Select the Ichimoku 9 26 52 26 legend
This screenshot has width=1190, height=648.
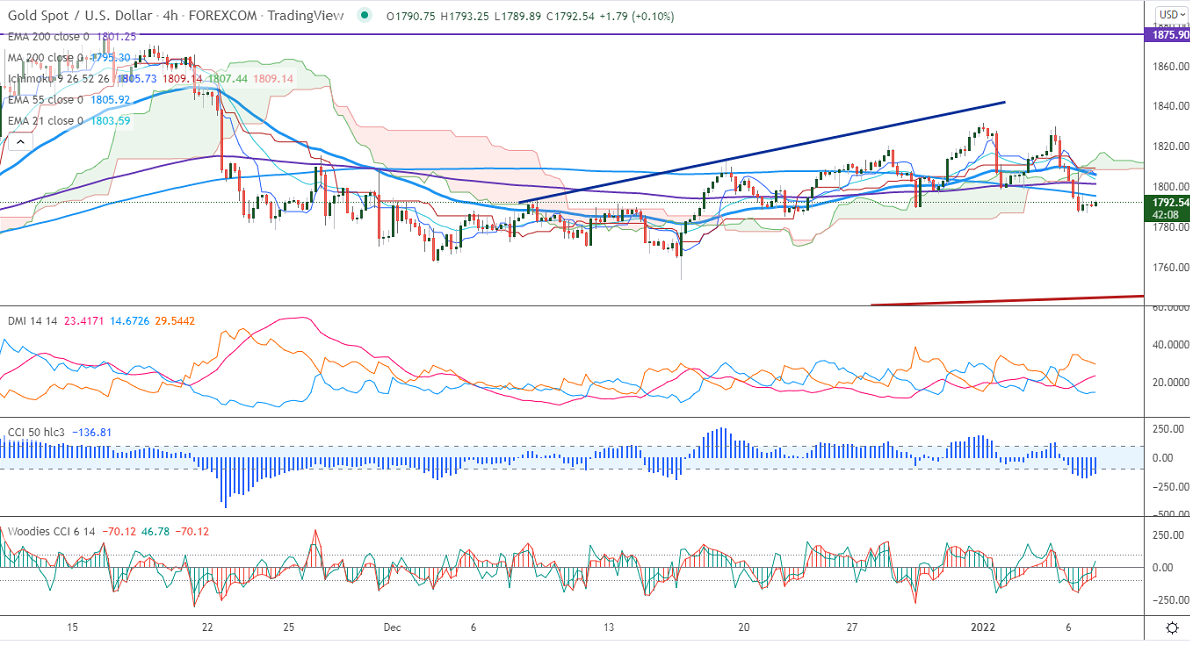[58, 79]
